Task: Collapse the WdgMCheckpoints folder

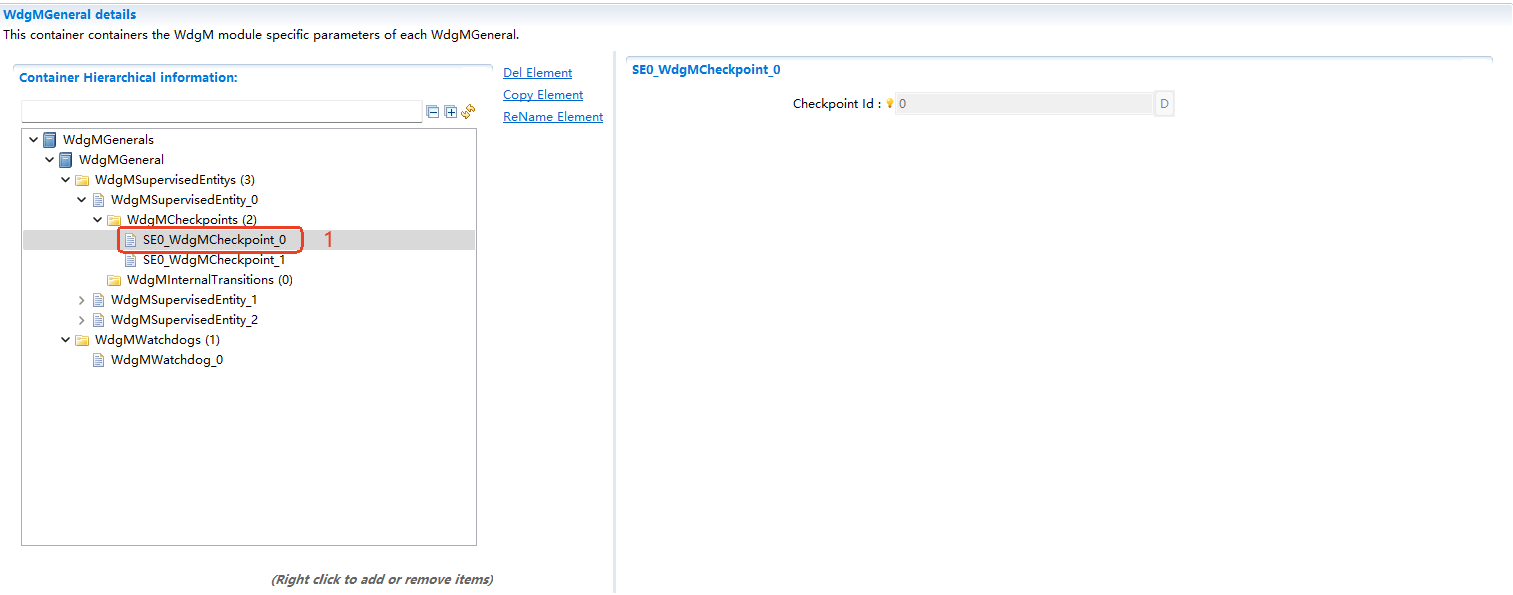Action: (x=98, y=220)
